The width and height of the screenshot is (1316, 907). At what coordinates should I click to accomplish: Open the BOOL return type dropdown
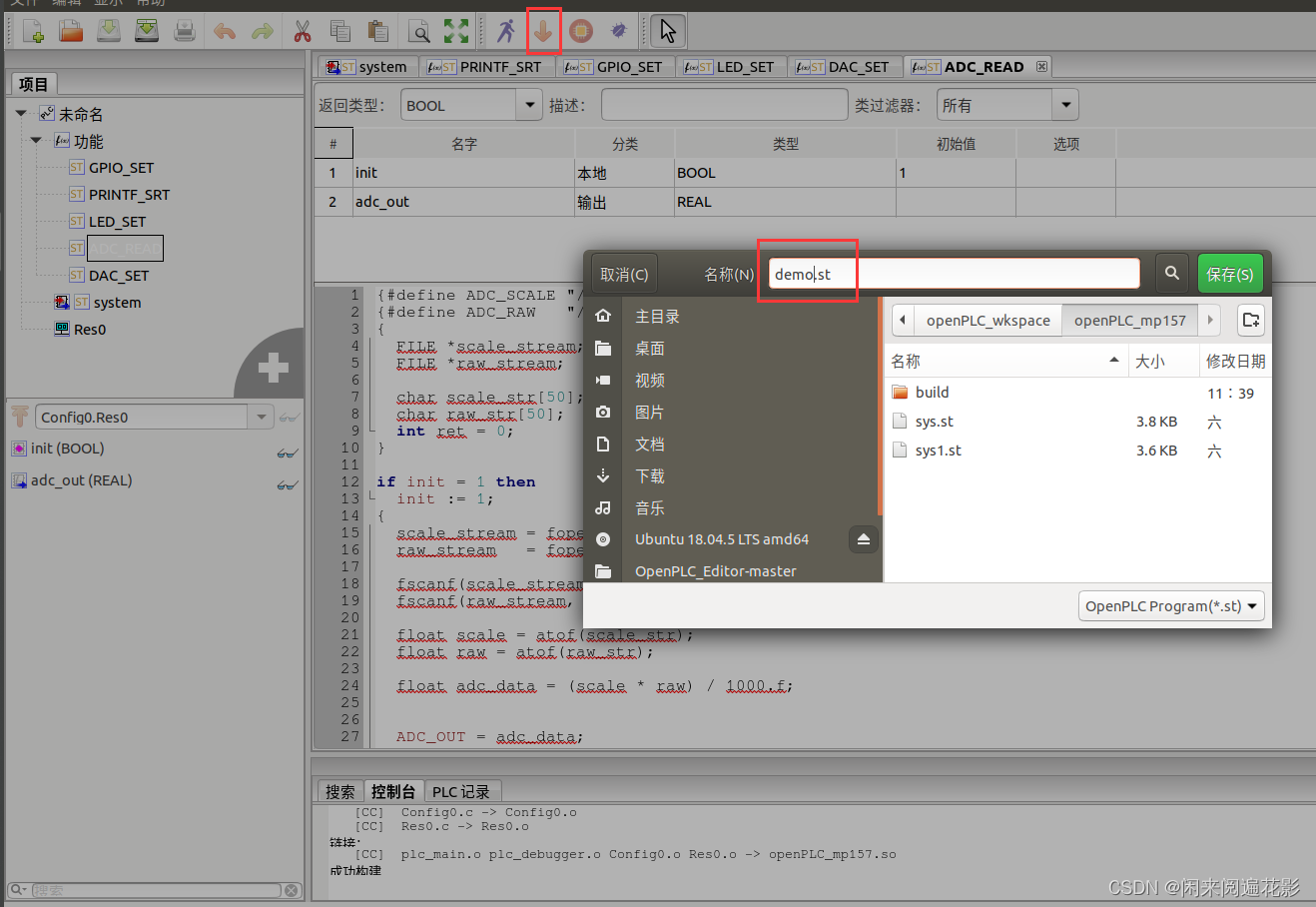coord(528,104)
